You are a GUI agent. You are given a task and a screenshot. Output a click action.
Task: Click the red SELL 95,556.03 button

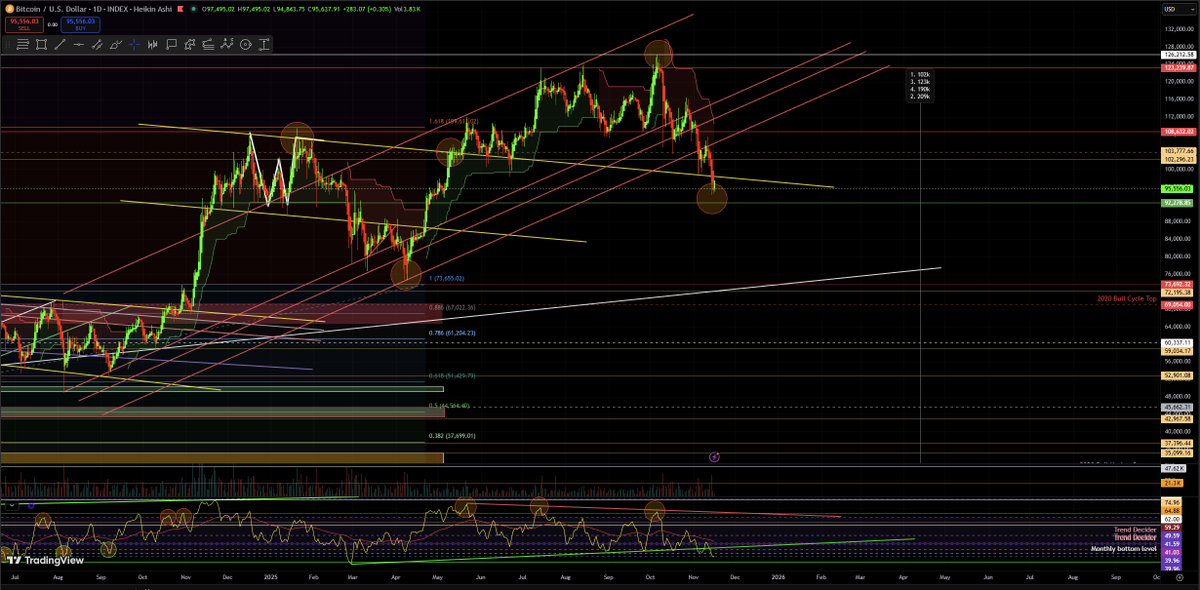point(24,25)
